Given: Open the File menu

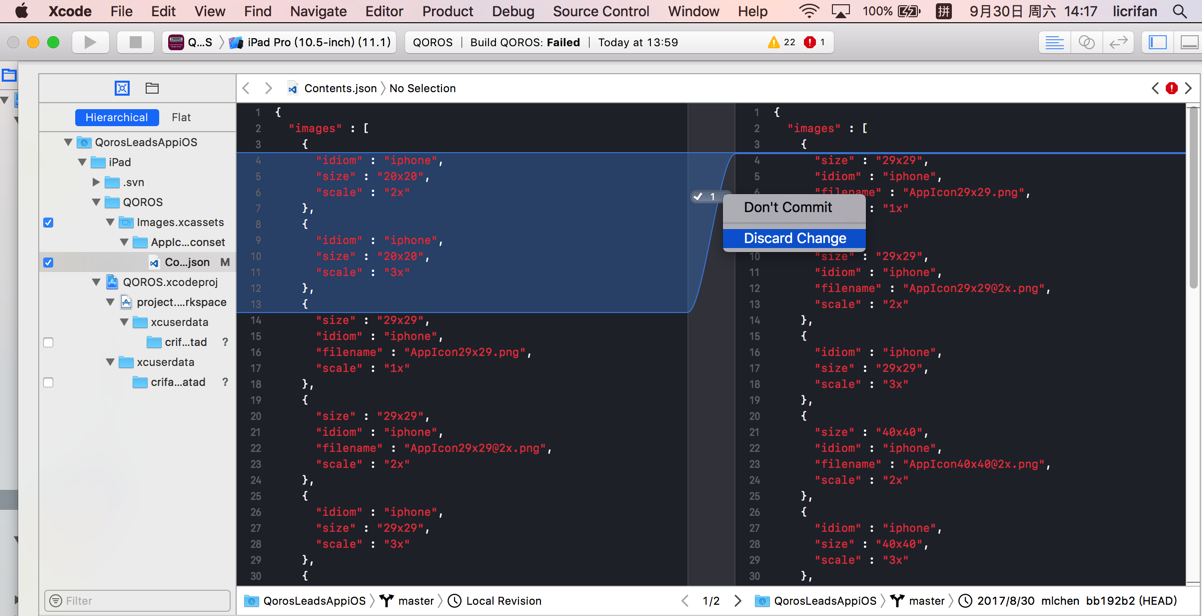Looking at the screenshot, I should pyautogui.click(x=121, y=11).
